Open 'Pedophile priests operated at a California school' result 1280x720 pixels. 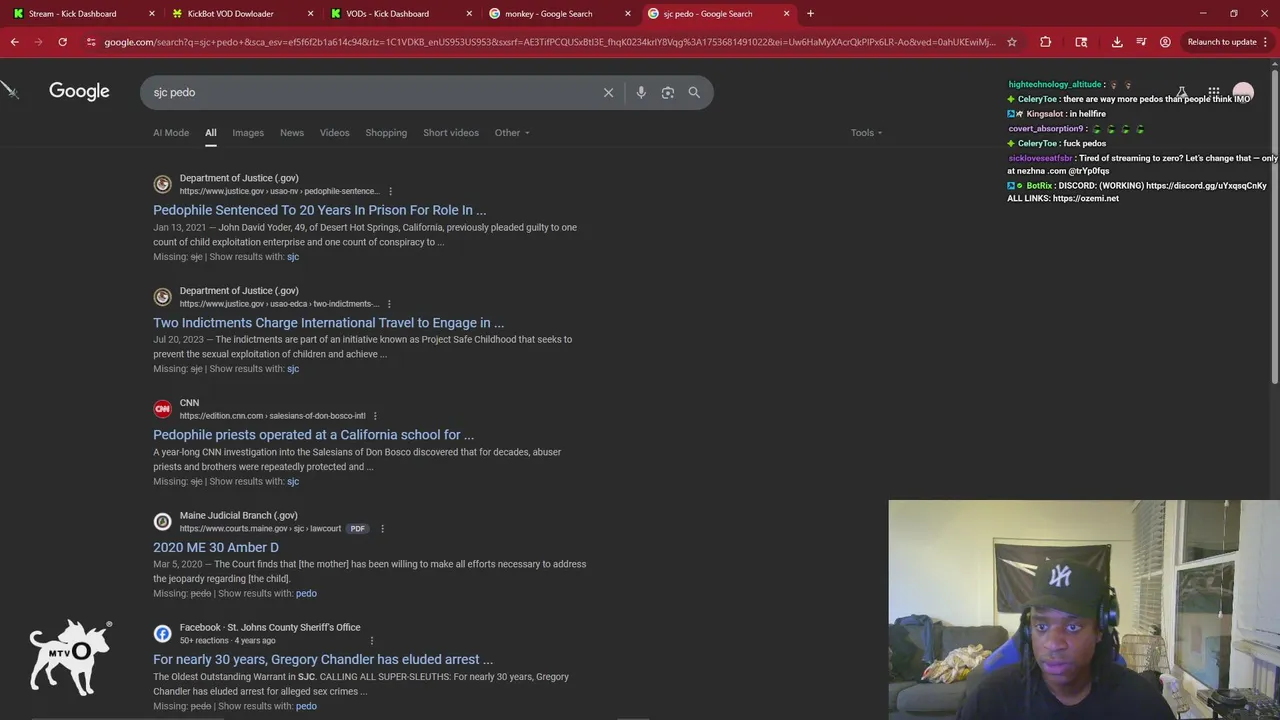click(x=314, y=435)
